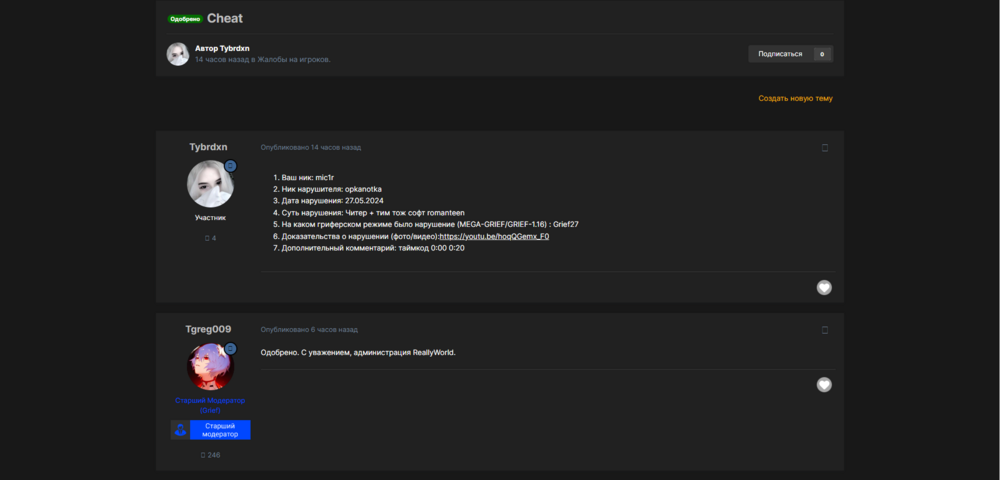Click the Tgreg009 username heading
The width and height of the screenshot is (1000, 480).
pos(209,329)
